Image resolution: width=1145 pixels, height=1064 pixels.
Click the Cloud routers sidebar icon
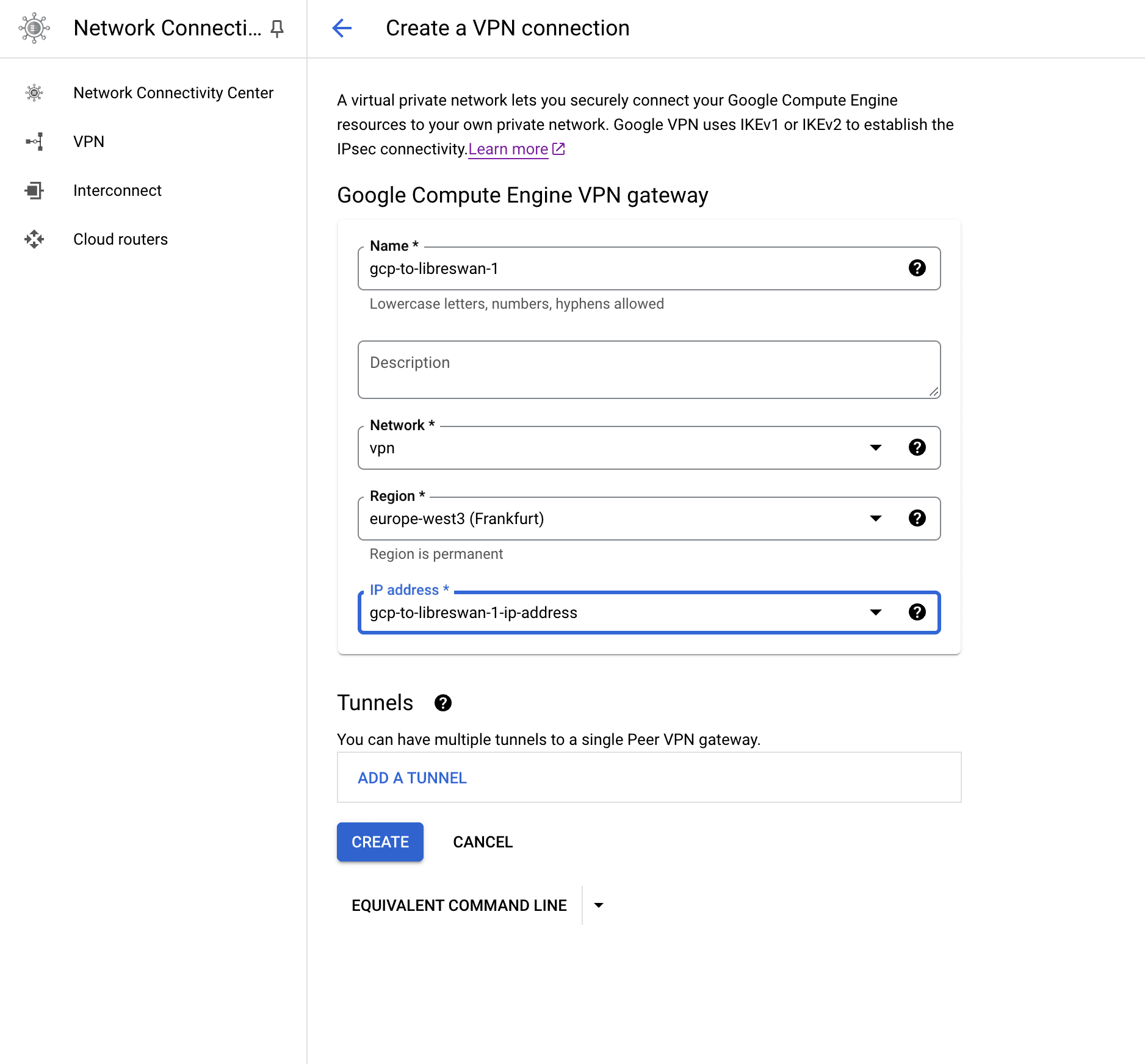(34, 239)
